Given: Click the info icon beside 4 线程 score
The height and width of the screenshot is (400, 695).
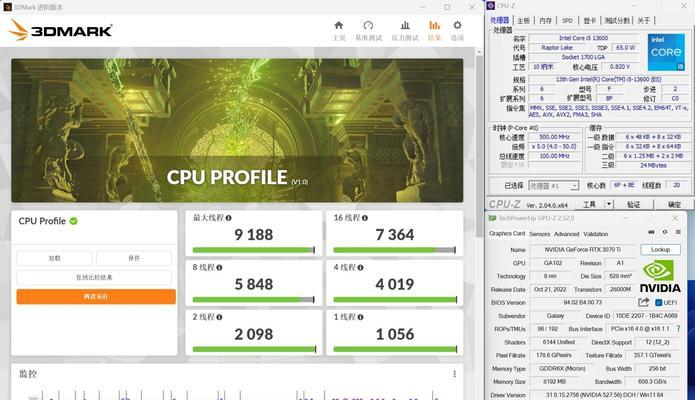Looking at the screenshot, I should 360,267.
